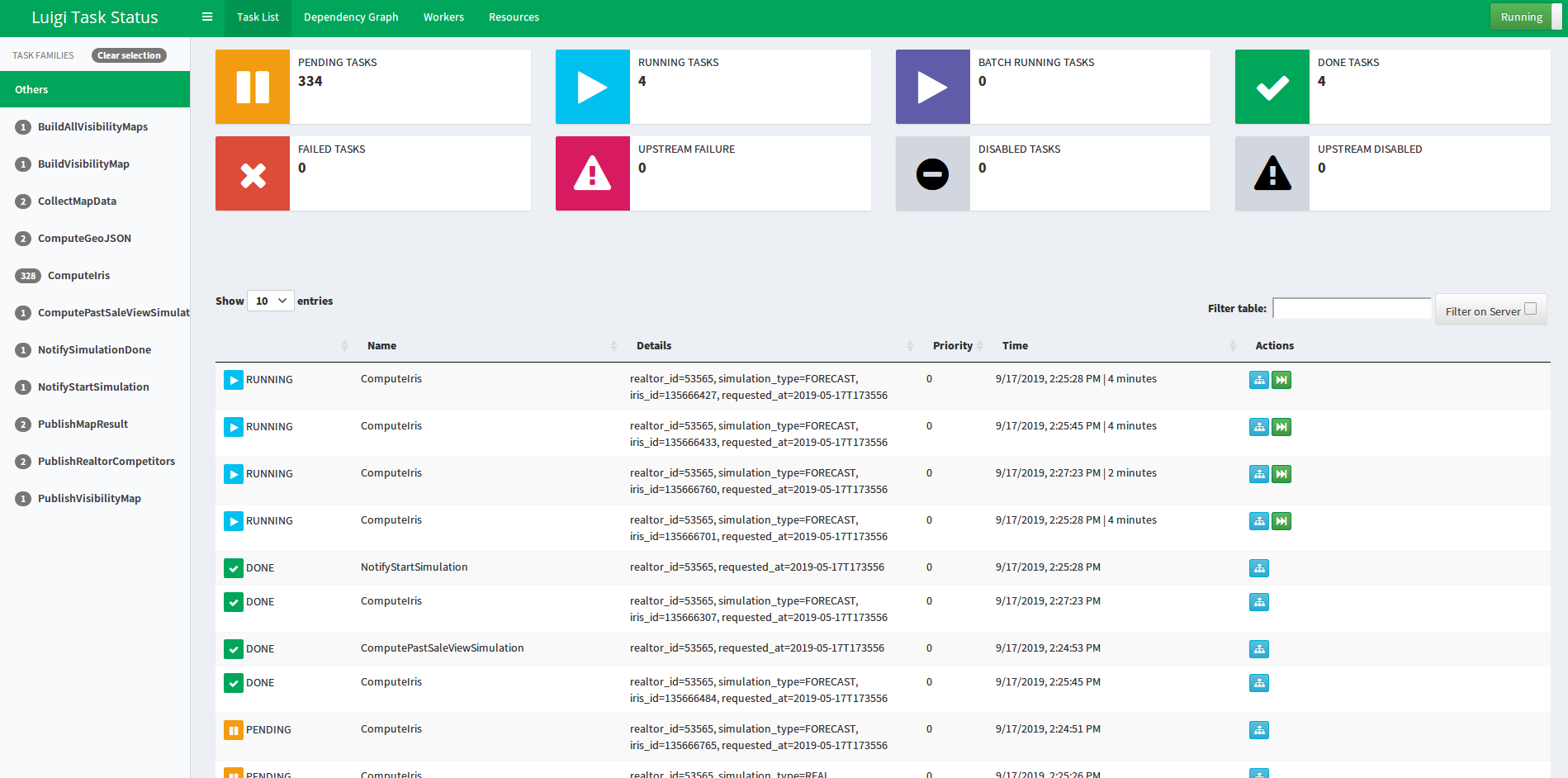Sort table by the Time column
Viewport: 1568px width, 778px height.
[1116, 345]
